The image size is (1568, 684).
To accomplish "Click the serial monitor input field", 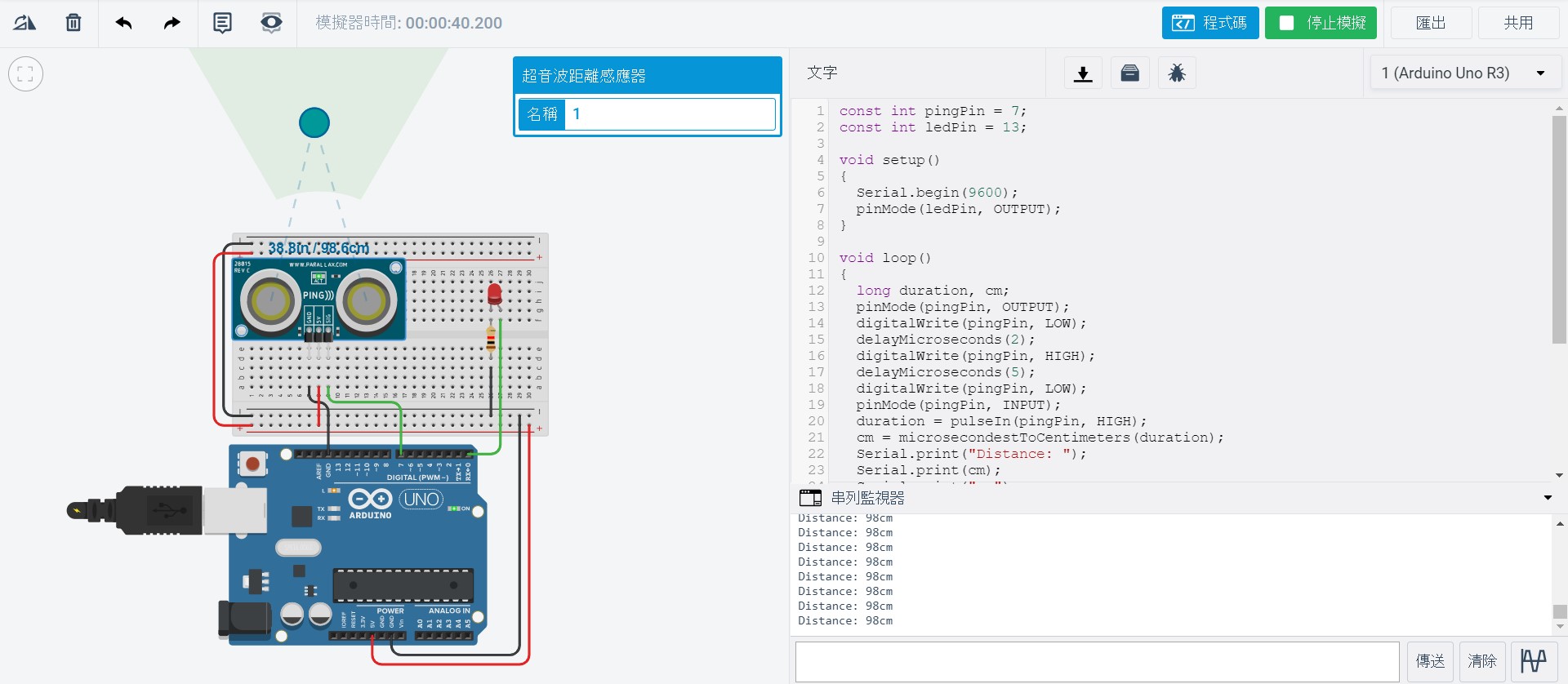I will (1098, 661).
